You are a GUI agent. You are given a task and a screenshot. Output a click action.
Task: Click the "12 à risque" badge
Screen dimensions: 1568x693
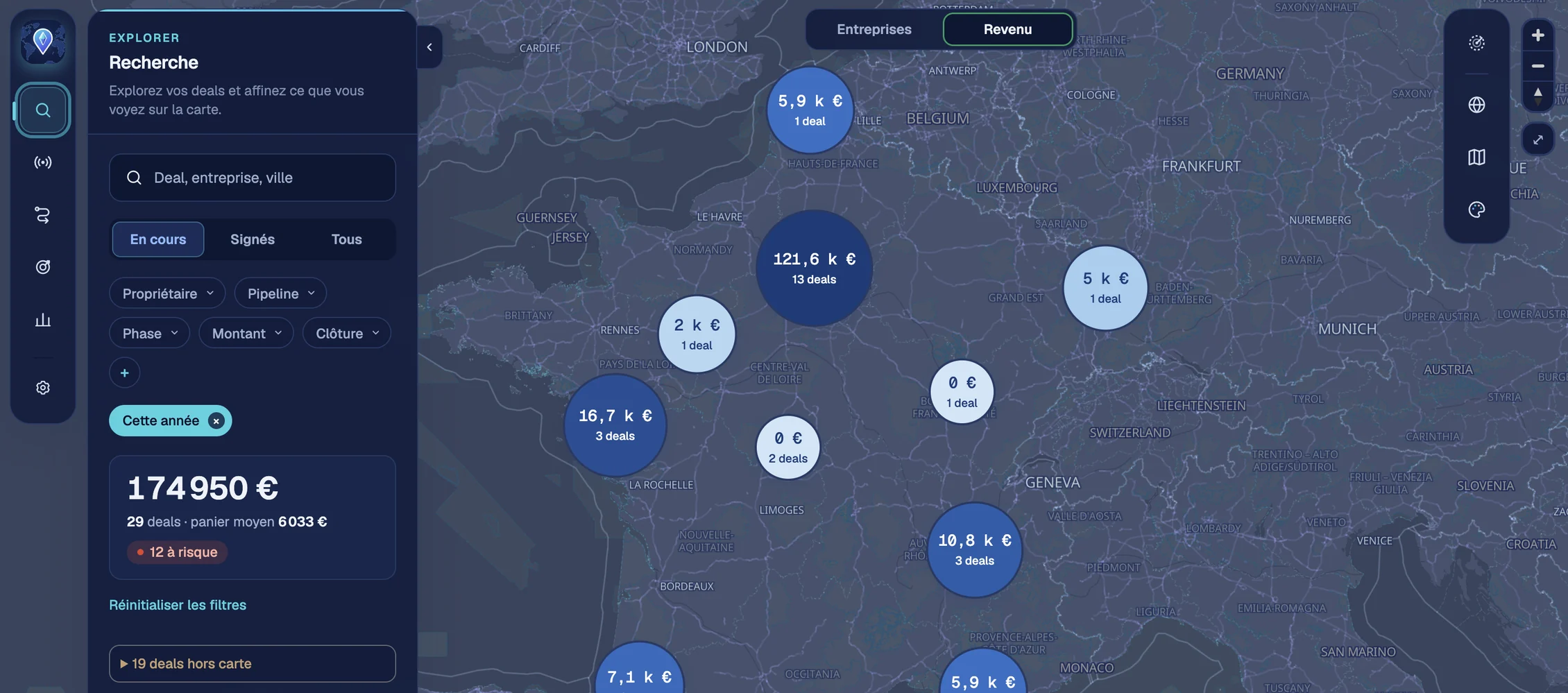click(x=178, y=552)
